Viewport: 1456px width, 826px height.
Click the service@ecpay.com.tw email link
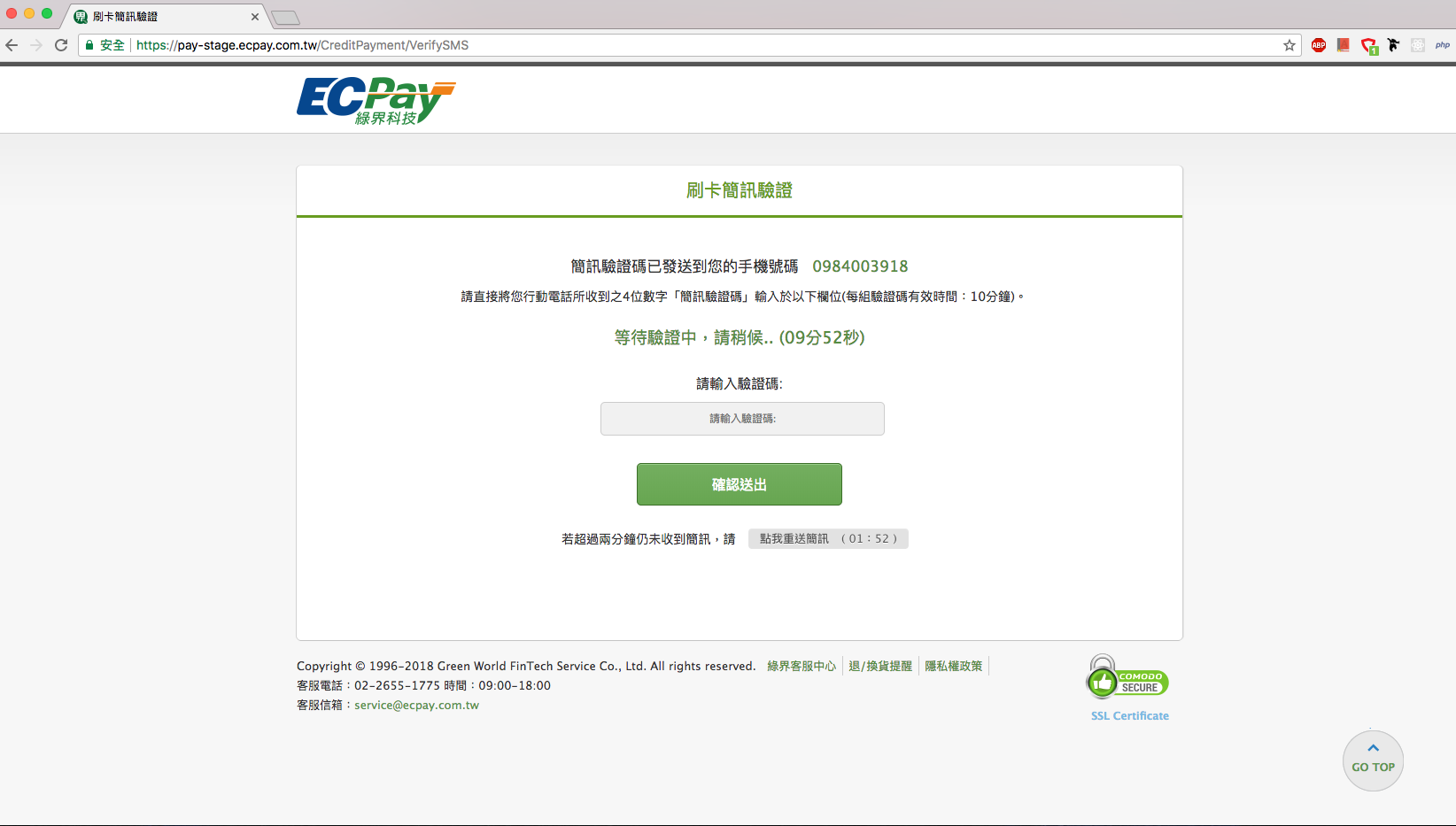(x=416, y=706)
